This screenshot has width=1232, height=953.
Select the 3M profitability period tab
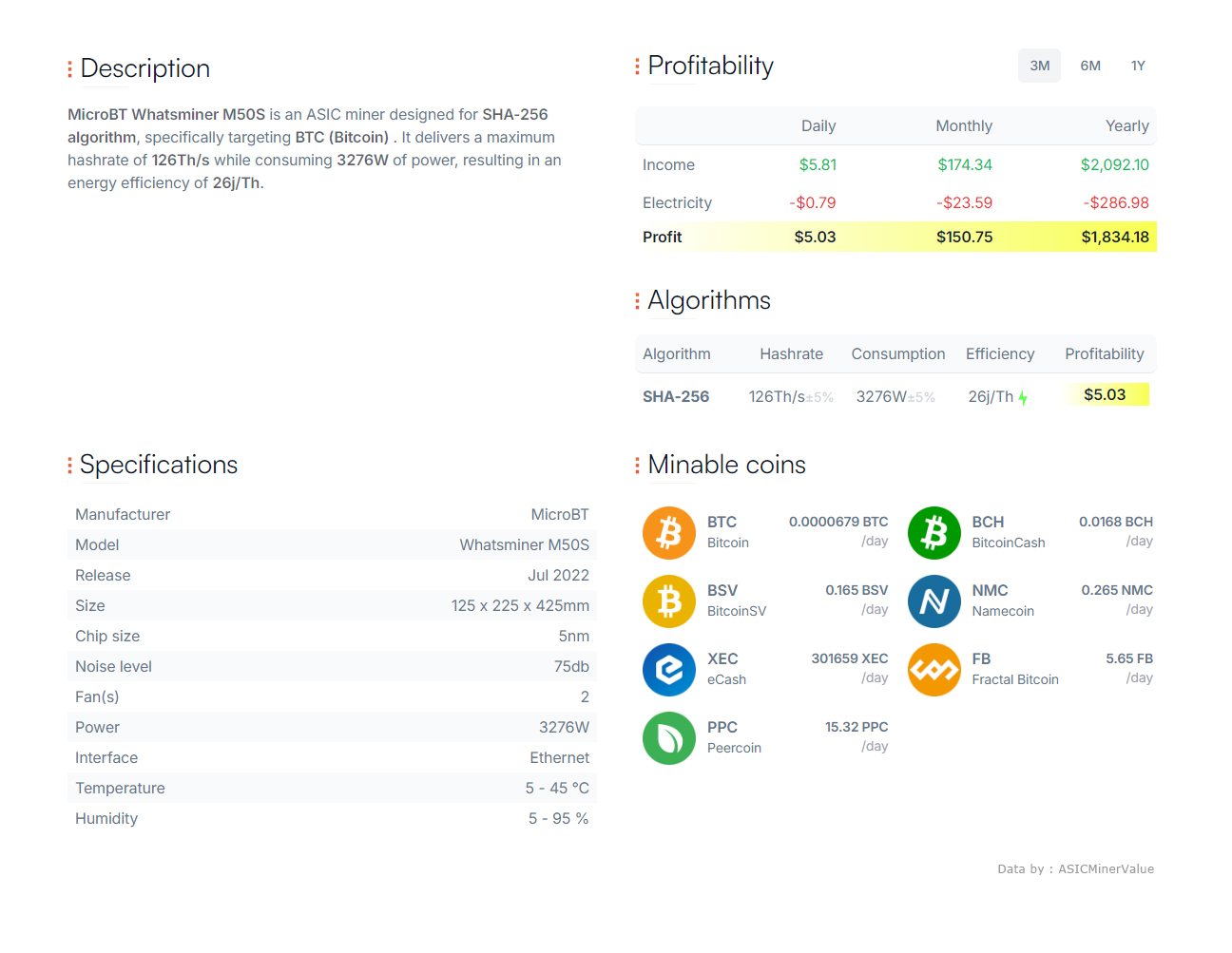1039,66
